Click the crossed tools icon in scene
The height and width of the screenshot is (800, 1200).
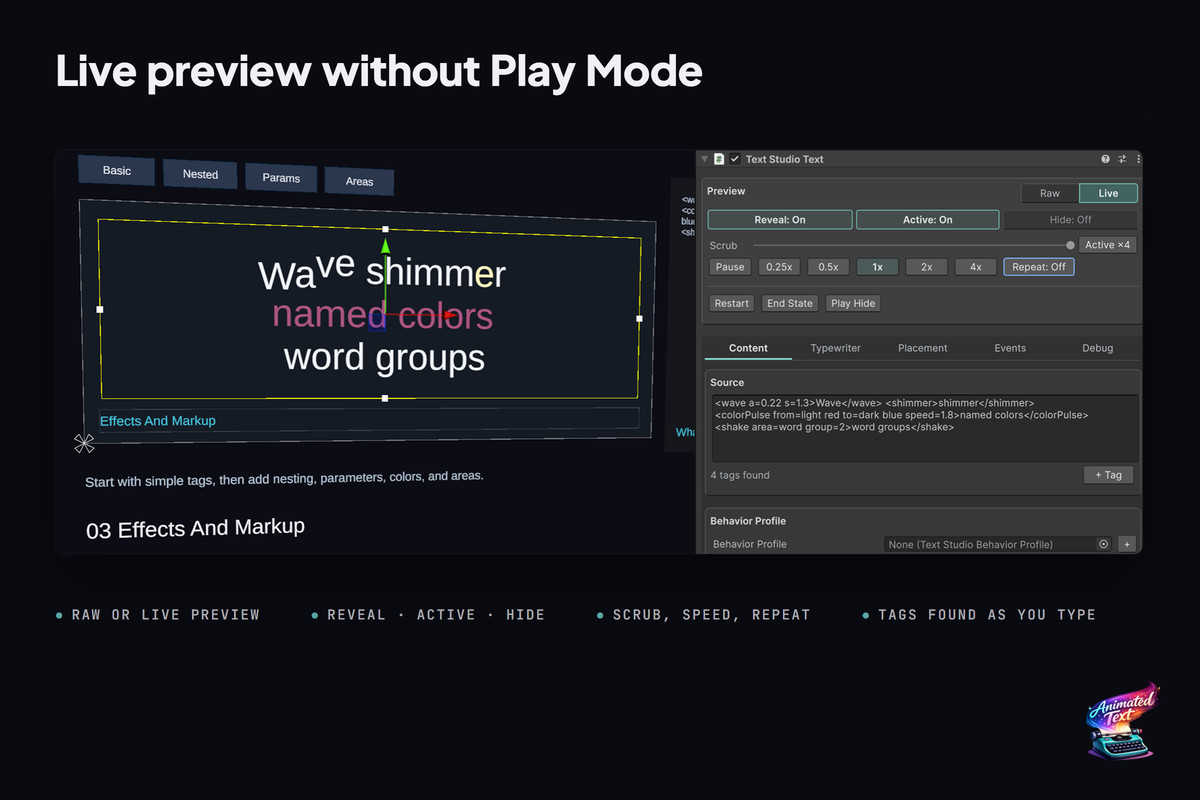tap(84, 443)
